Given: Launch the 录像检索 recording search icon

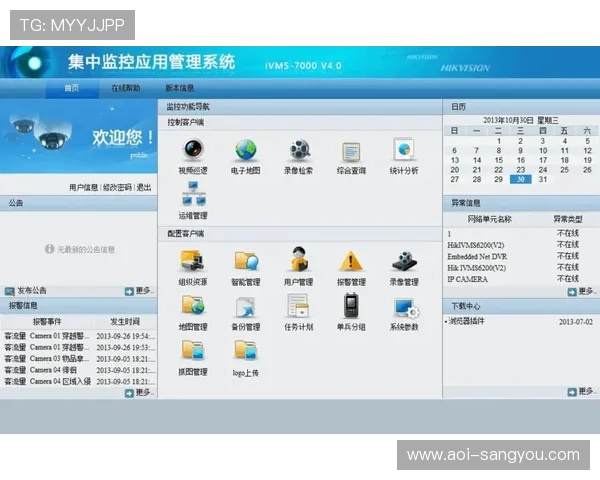Looking at the screenshot, I should pyautogui.click(x=298, y=150).
